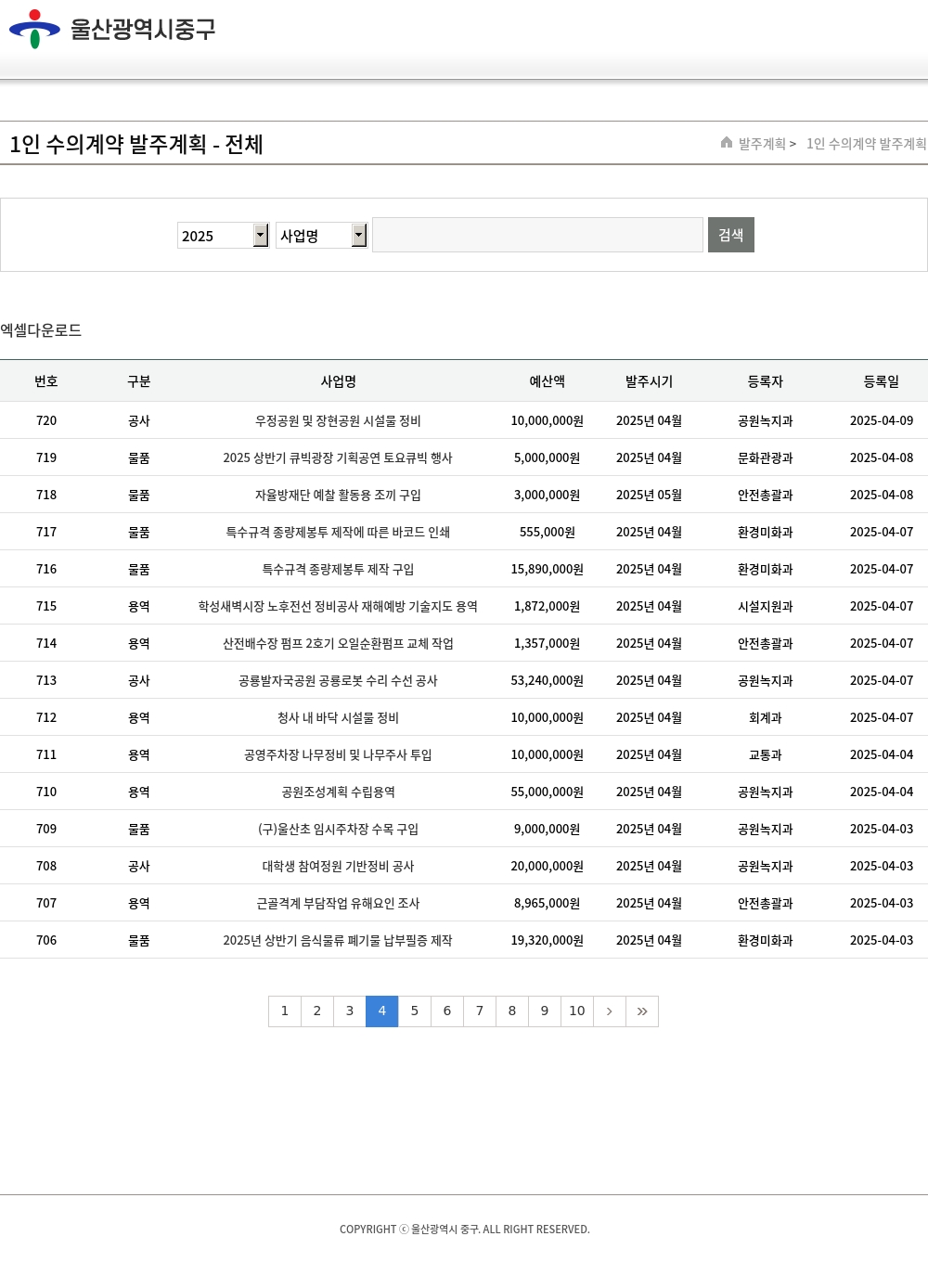Go to page 9
Viewport: 928px width, 1288px height.
[545, 1011]
